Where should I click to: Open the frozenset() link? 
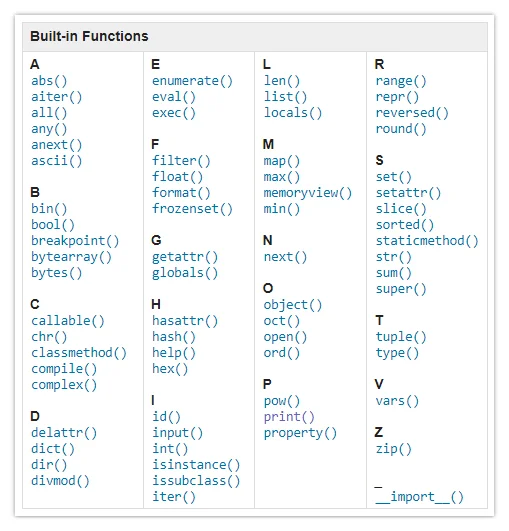click(x=192, y=209)
